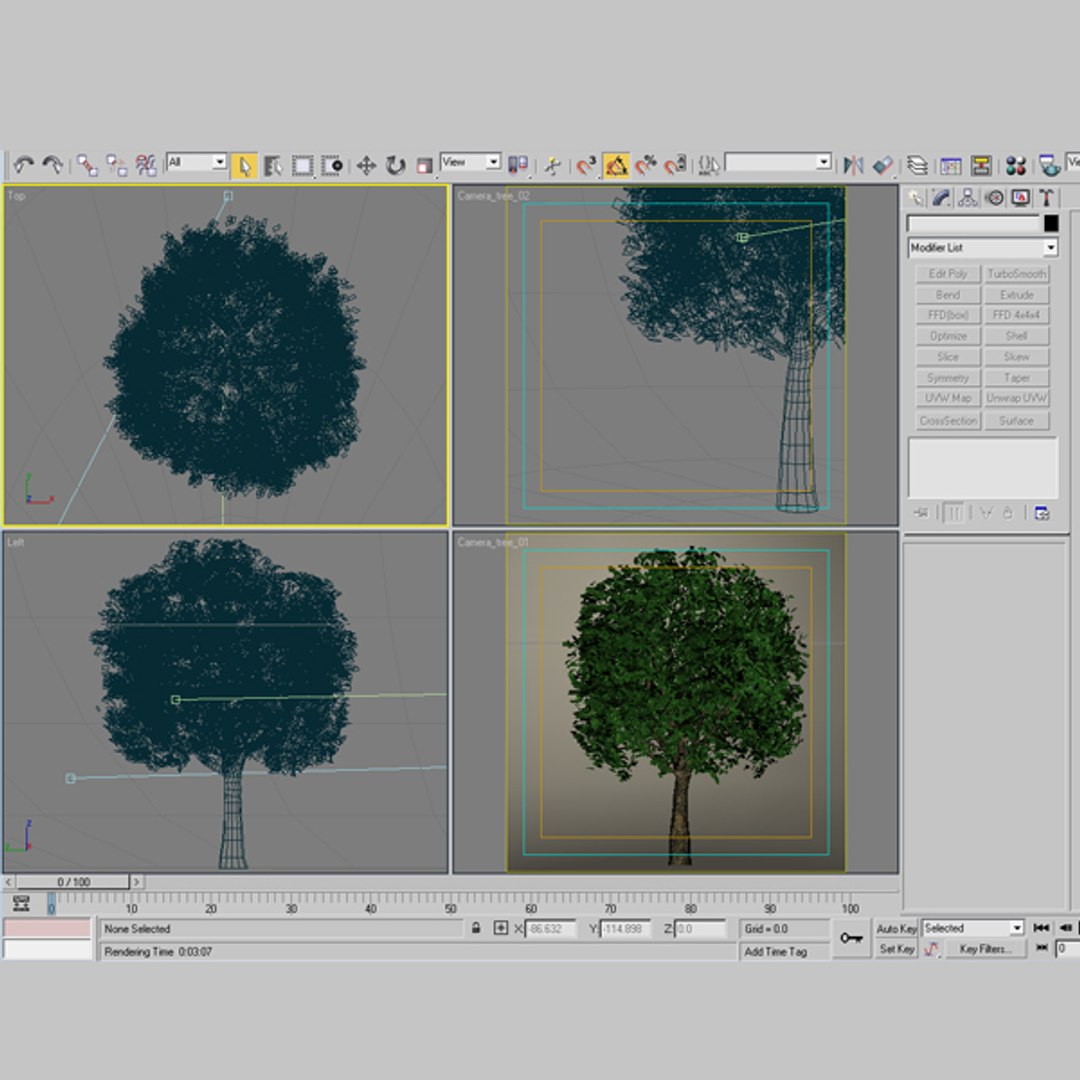Expand the Modifier List dropdown
1080x1080 pixels.
click(x=983, y=247)
